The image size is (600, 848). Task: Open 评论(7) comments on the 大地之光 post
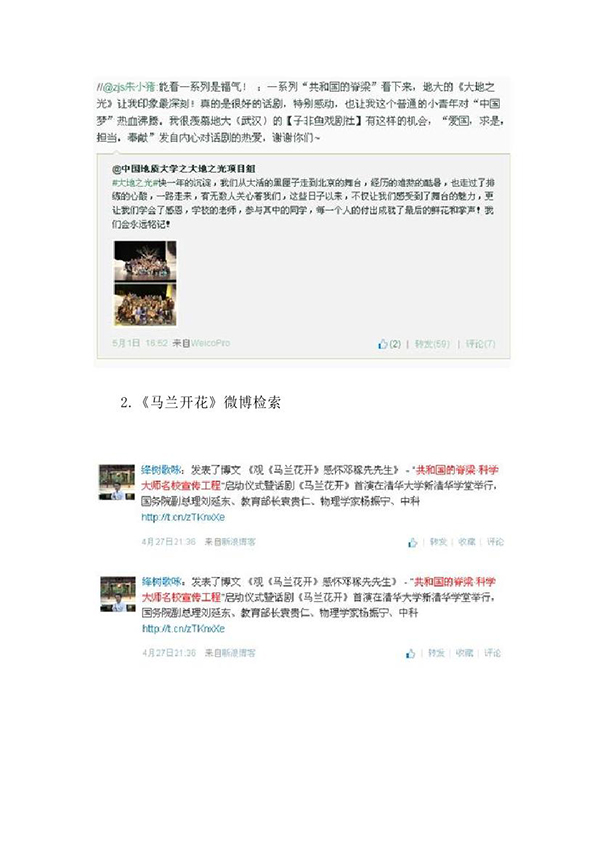[x=480, y=343]
